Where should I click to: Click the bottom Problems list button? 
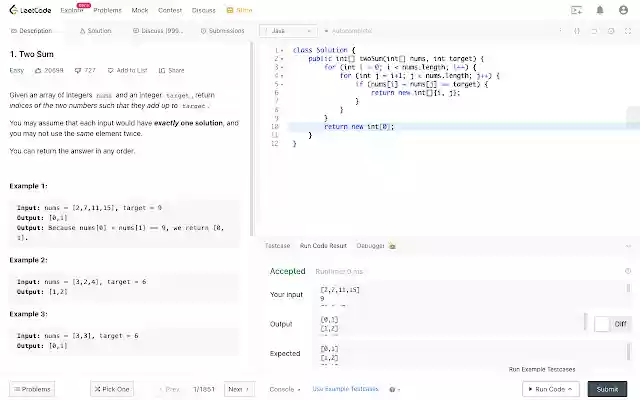(32, 389)
